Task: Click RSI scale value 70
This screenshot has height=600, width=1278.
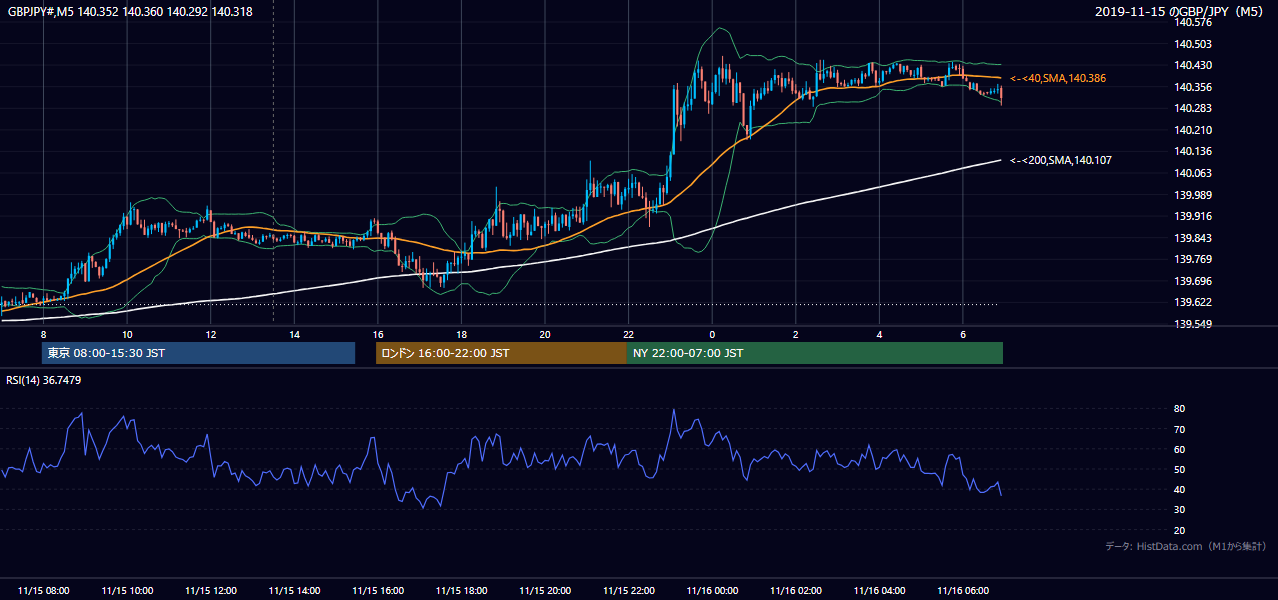Action: [x=1180, y=429]
